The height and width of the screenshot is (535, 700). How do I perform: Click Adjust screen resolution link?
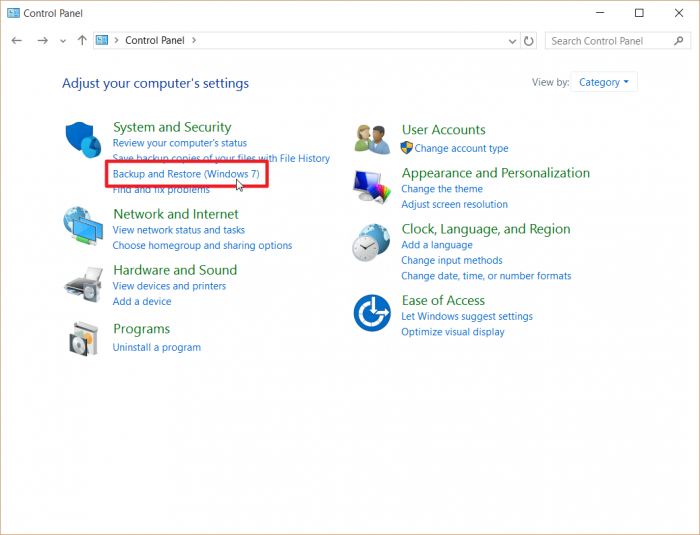click(454, 205)
